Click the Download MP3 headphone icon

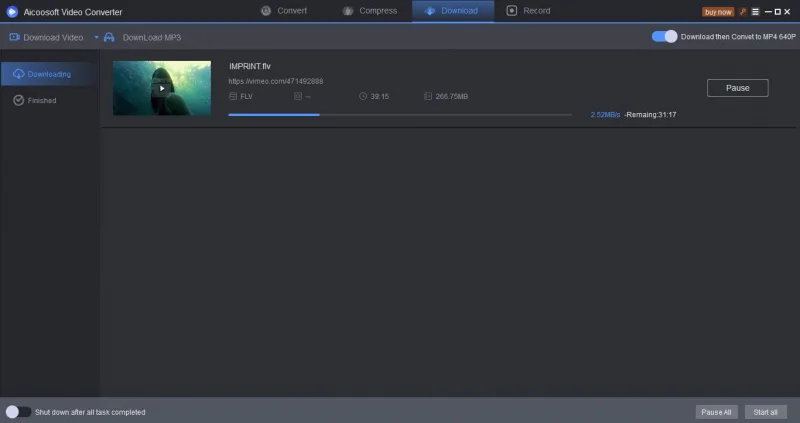(x=109, y=37)
